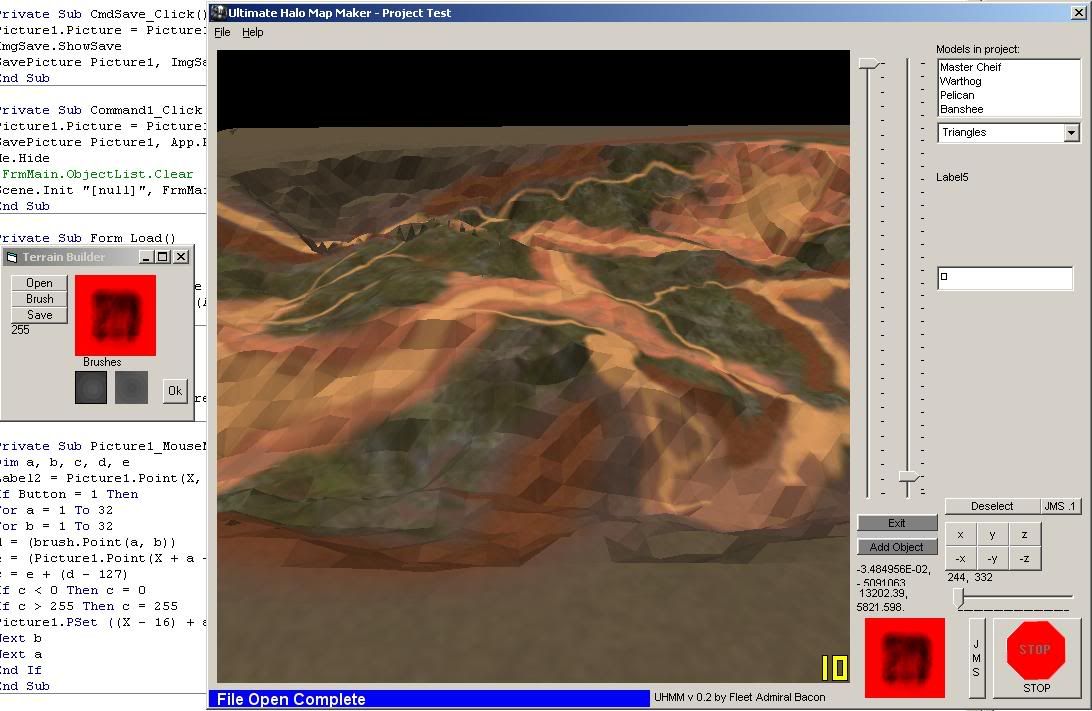
Task: Click the 255 value in Terrain Builder
Action: (x=20, y=329)
